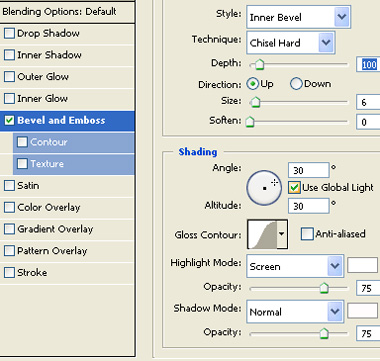
Task: Click the Angle value field
Action: (x=309, y=170)
